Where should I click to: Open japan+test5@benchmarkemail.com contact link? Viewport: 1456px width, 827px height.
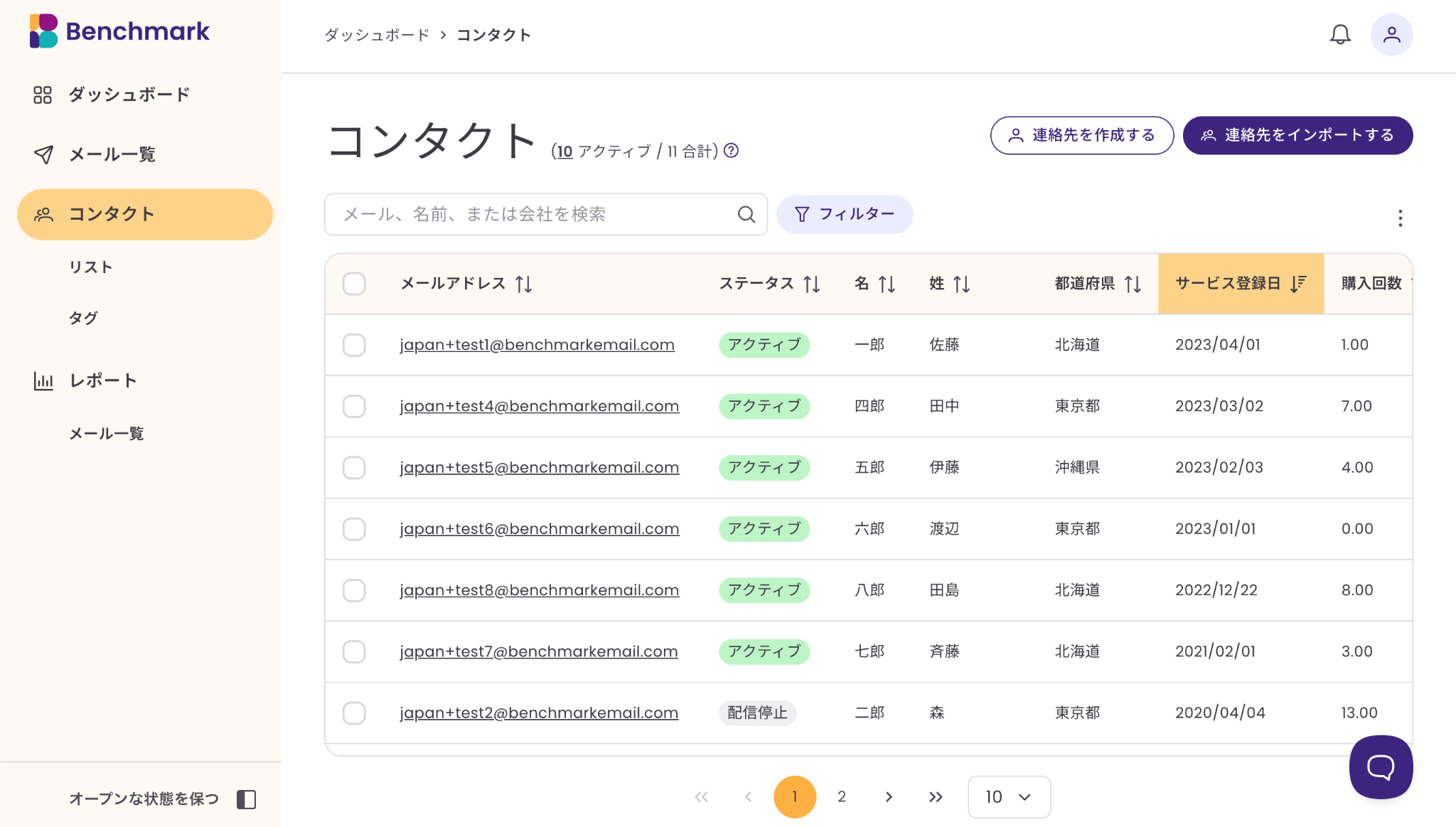[x=539, y=468]
